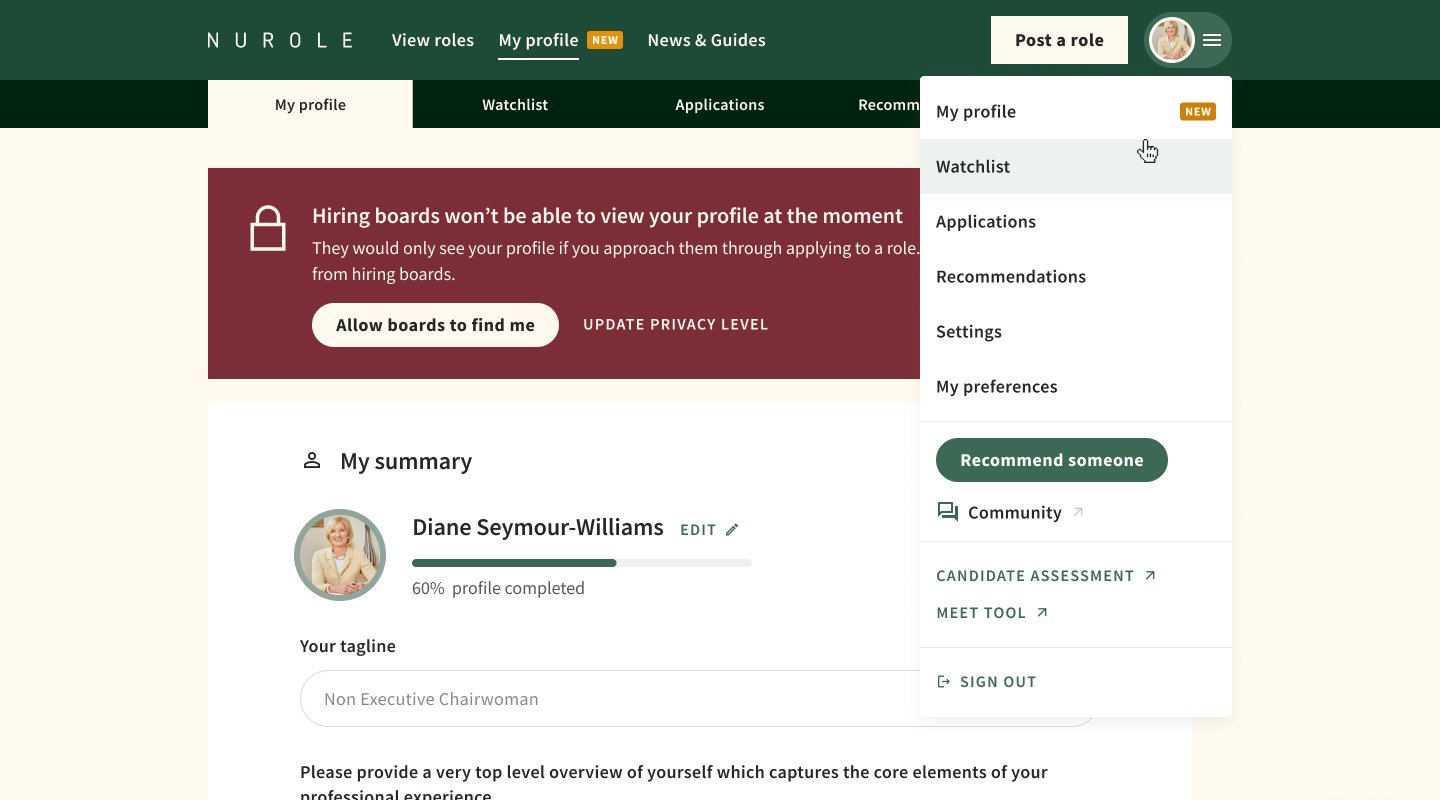
Task: Click the Meet Tool external arrow icon
Action: coord(1042,612)
